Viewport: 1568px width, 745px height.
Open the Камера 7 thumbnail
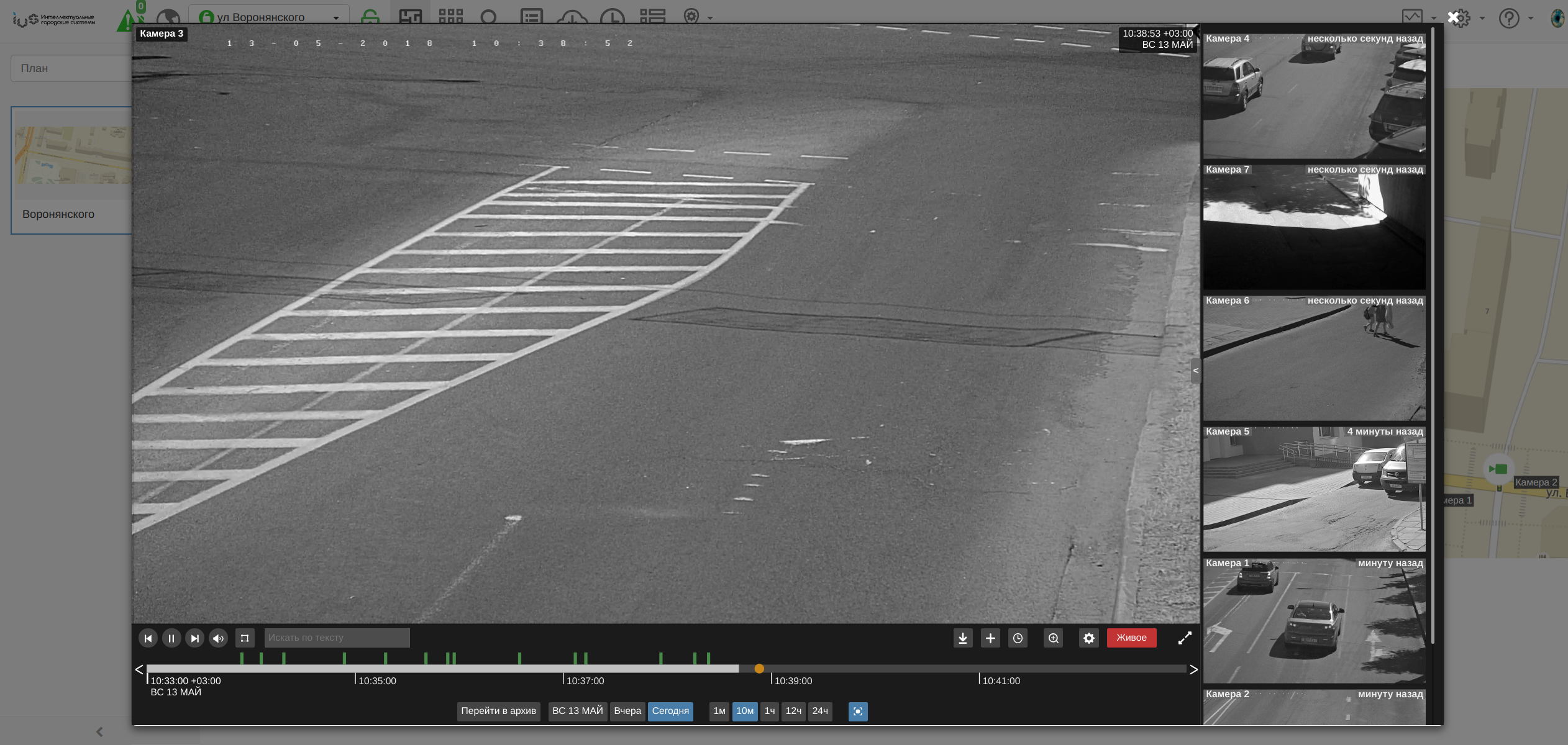(x=1314, y=227)
